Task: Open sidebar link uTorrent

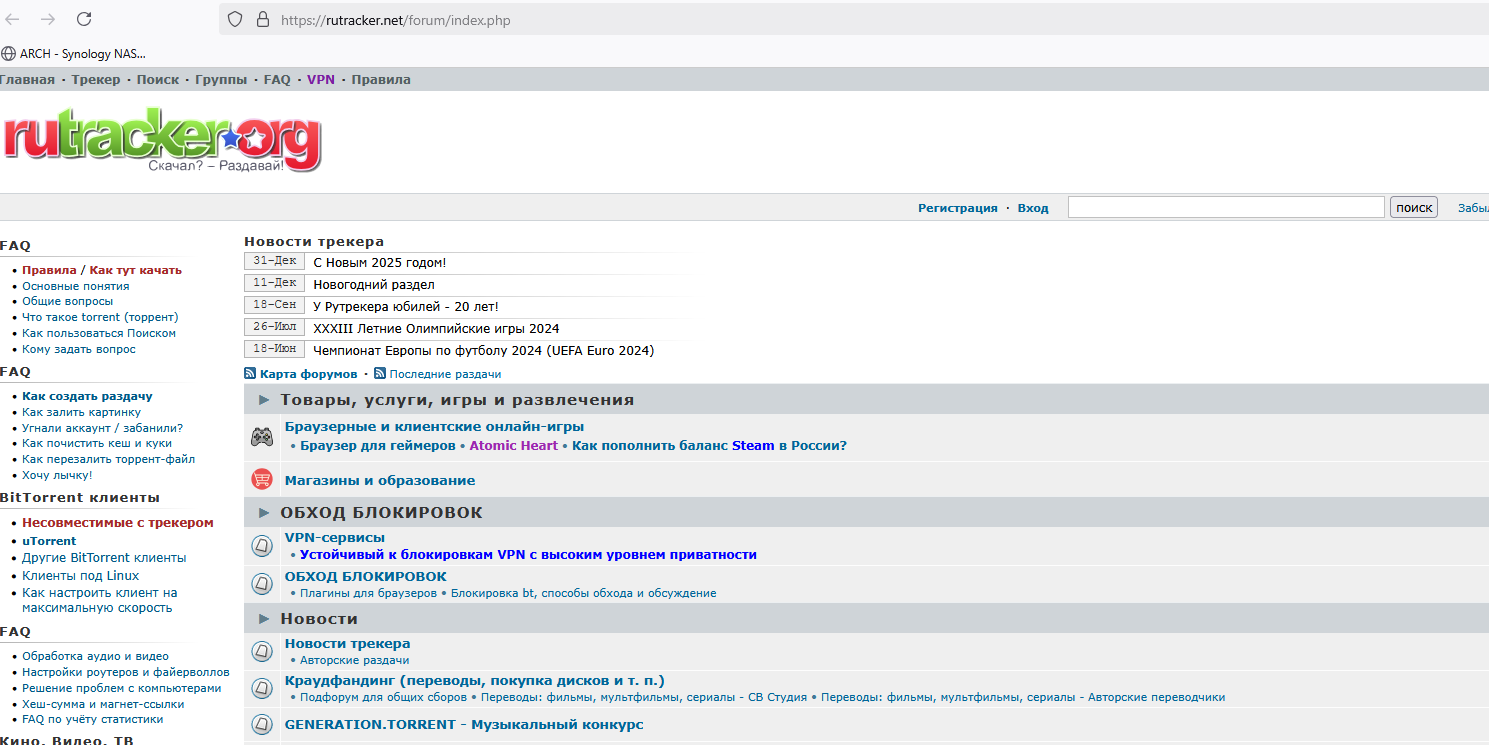Action: click(x=49, y=541)
